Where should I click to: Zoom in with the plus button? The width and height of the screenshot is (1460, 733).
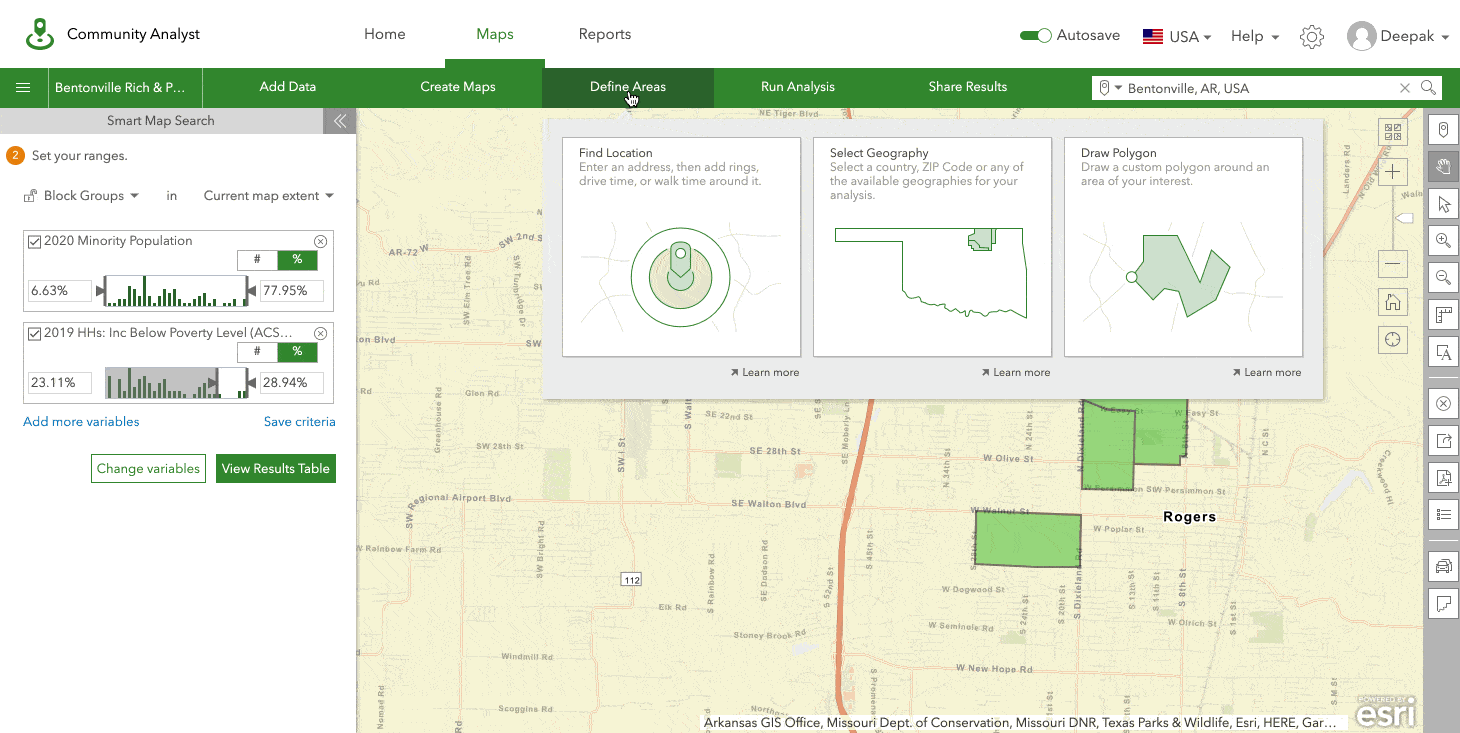(1393, 172)
